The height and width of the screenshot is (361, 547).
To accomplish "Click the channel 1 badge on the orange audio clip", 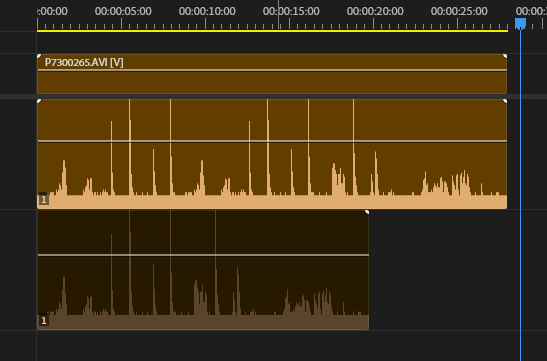I will pyautogui.click(x=44, y=200).
